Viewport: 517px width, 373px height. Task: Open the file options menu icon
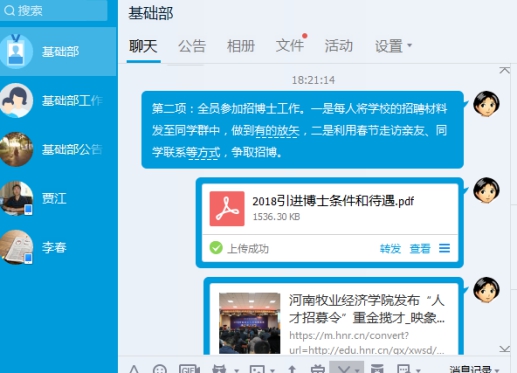[444, 248]
